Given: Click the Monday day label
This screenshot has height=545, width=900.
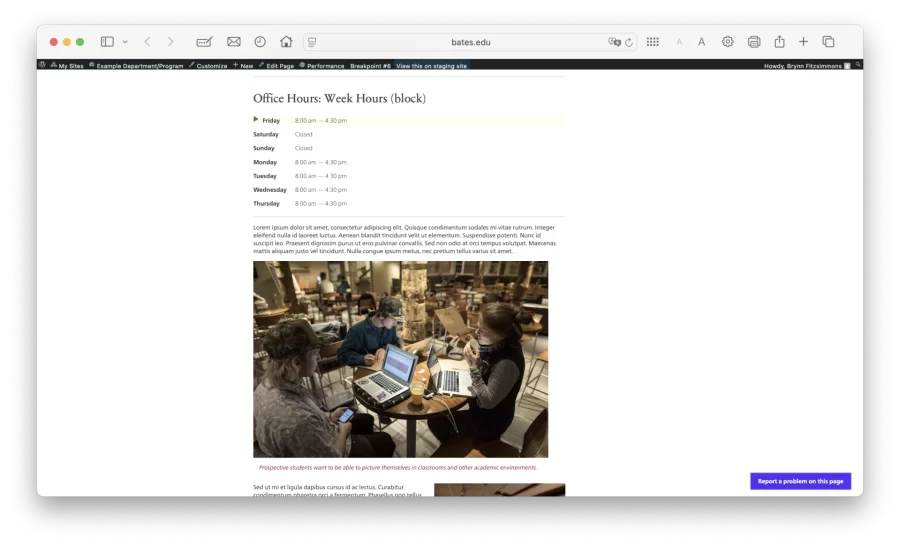Looking at the screenshot, I should [x=265, y=162].
